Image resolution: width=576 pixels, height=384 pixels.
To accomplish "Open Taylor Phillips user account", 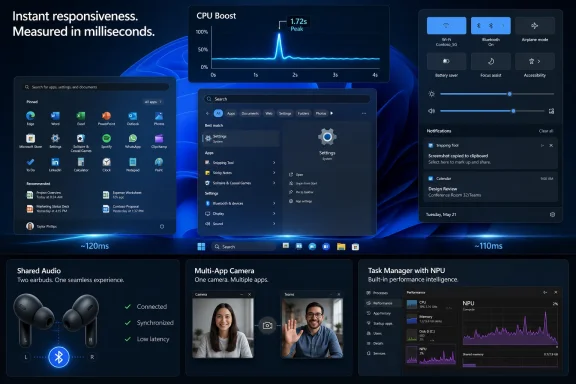I will point(42,226).
